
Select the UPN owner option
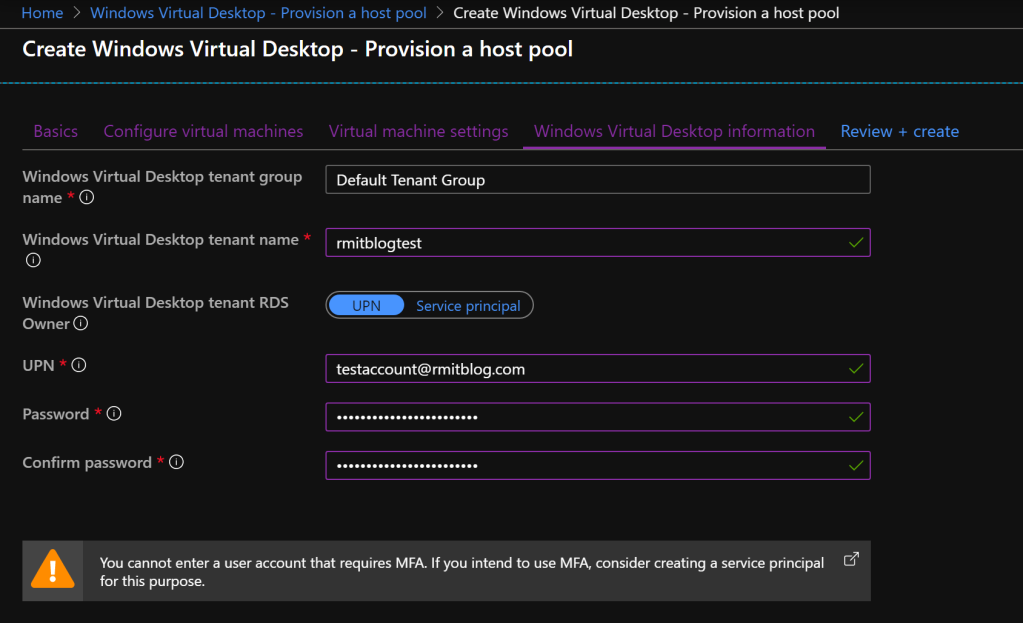click(366, 305)
